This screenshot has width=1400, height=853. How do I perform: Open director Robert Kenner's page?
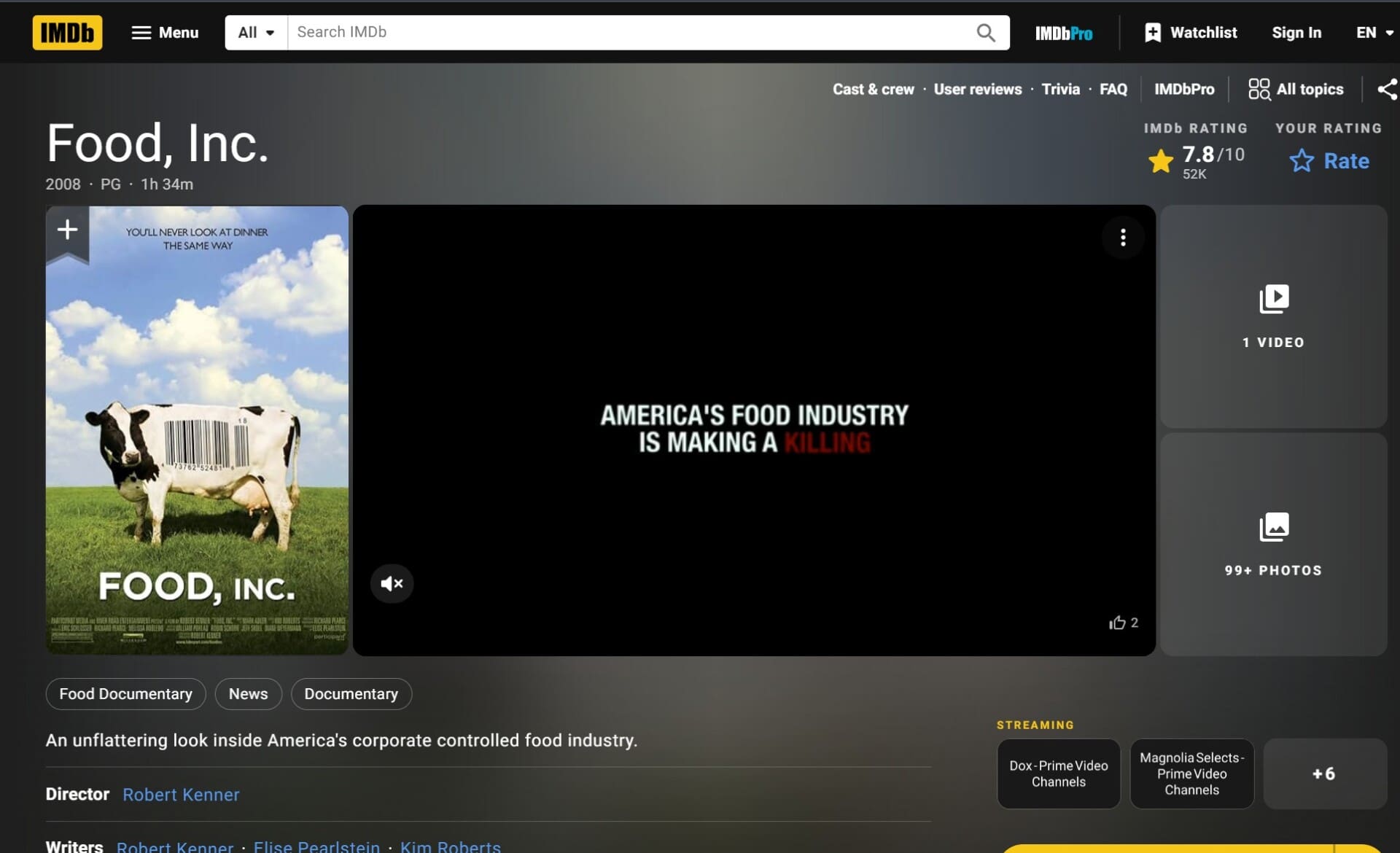click(180, 795)
